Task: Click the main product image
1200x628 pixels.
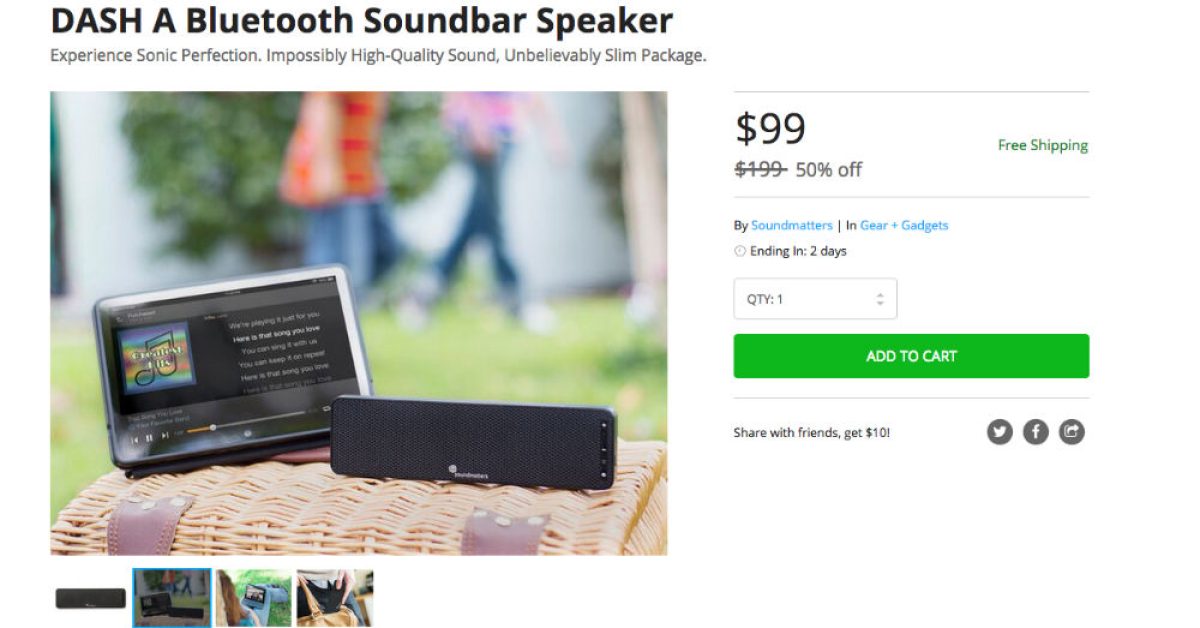Action: [358, 323]
